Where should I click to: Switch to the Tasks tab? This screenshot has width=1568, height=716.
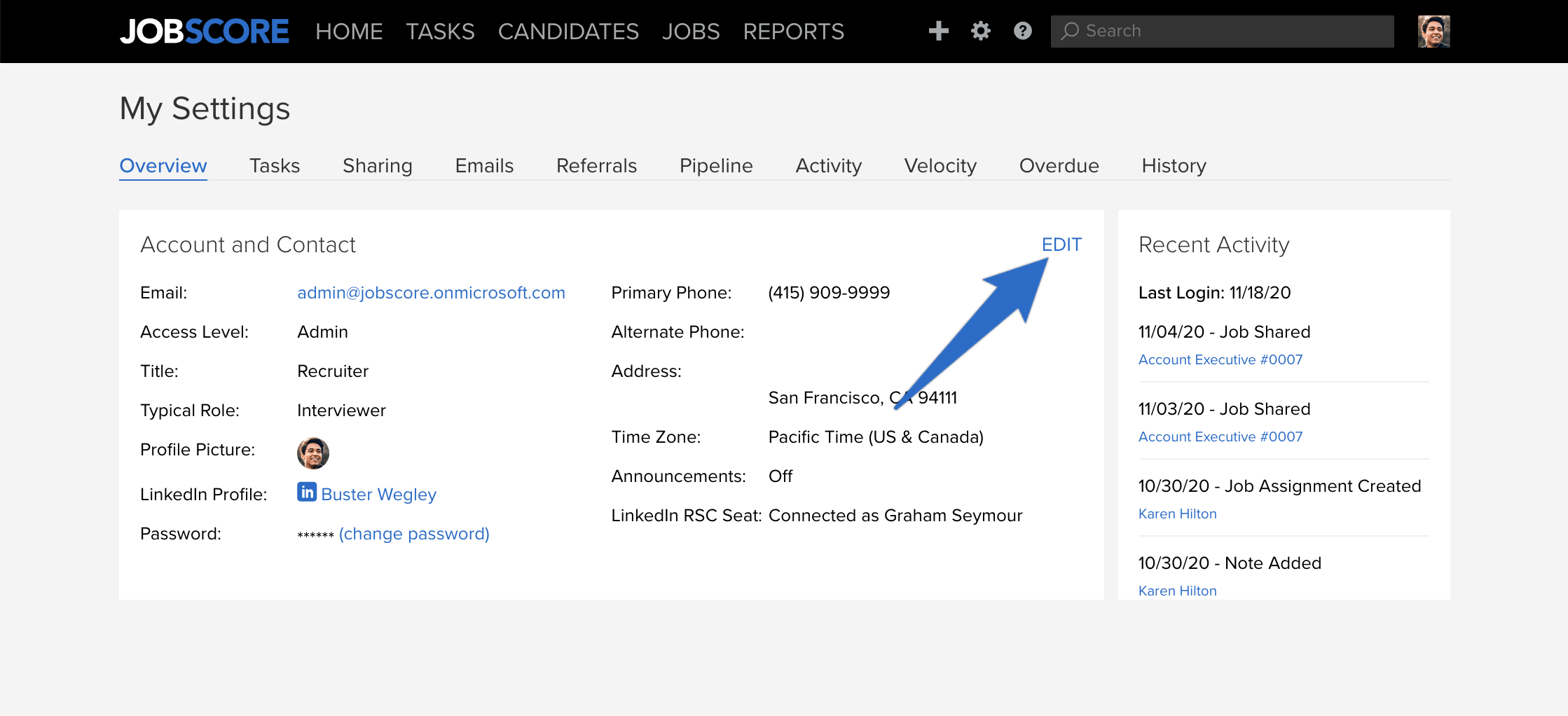click(275, 166)
